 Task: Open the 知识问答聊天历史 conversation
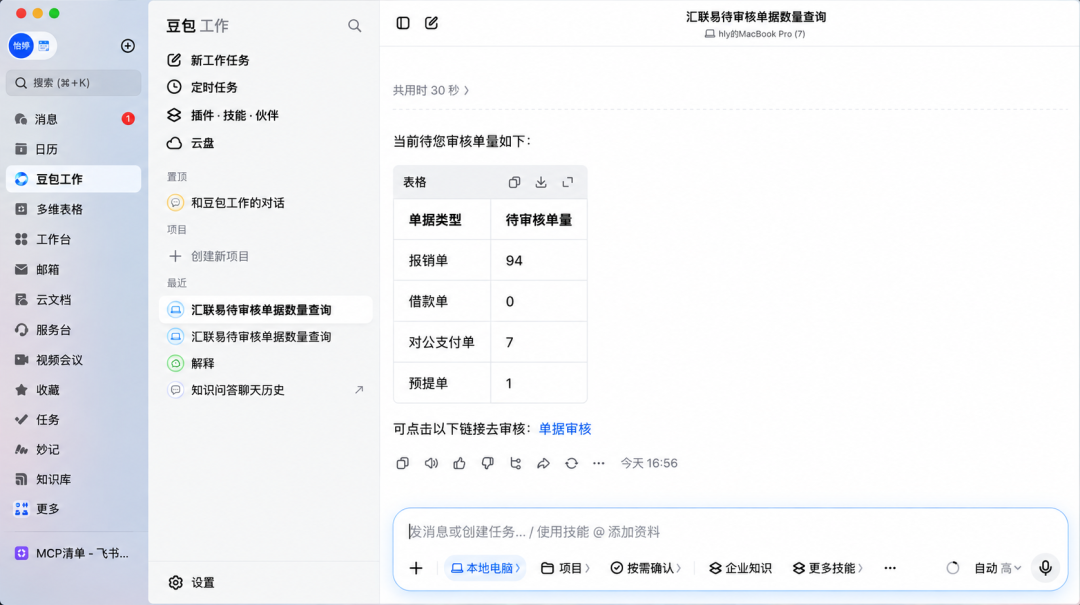click(x=266, y=390)
